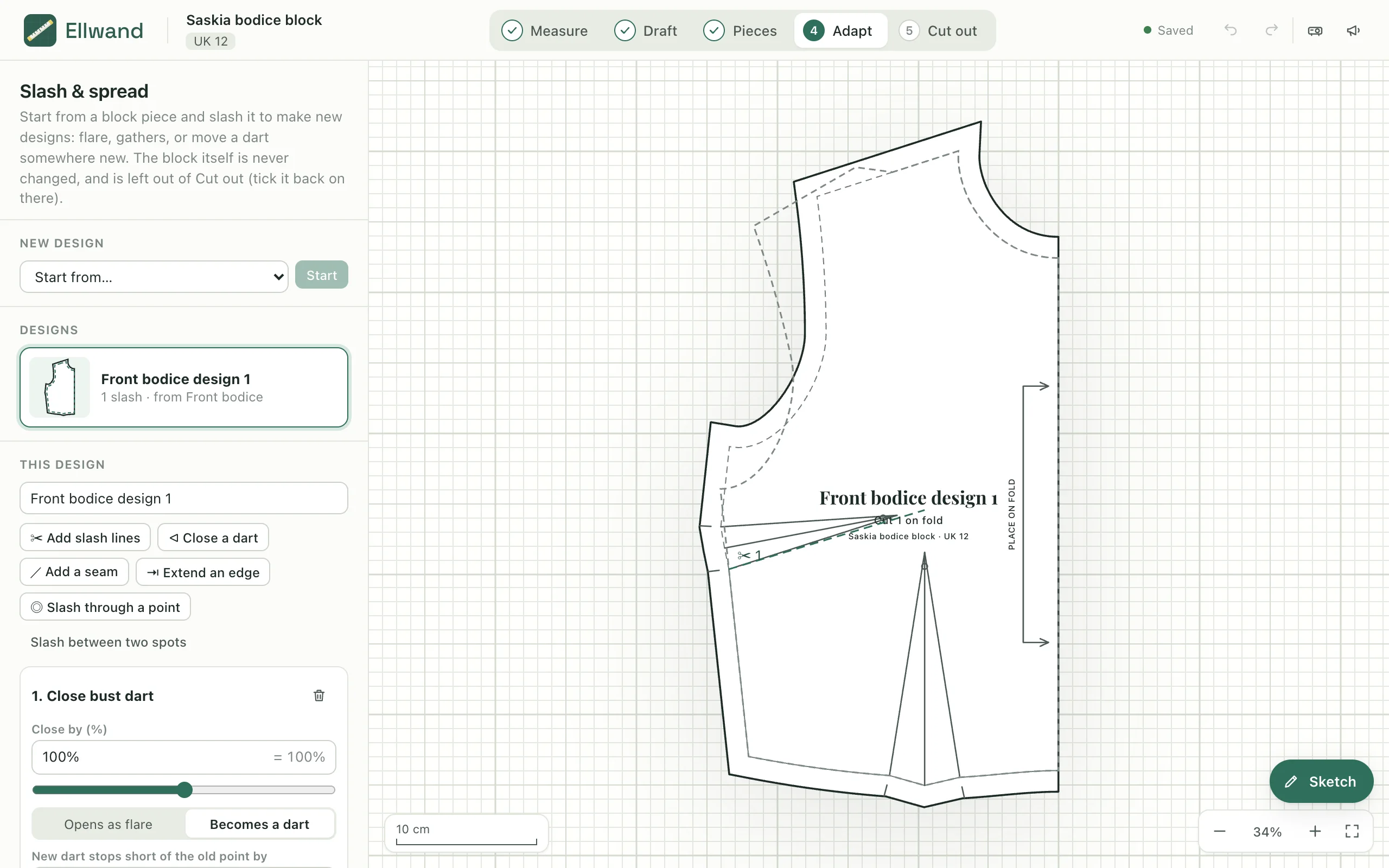Select the Becomes a dart option
The width and height of the screenshot is (1389, 868).
point(259,825)
